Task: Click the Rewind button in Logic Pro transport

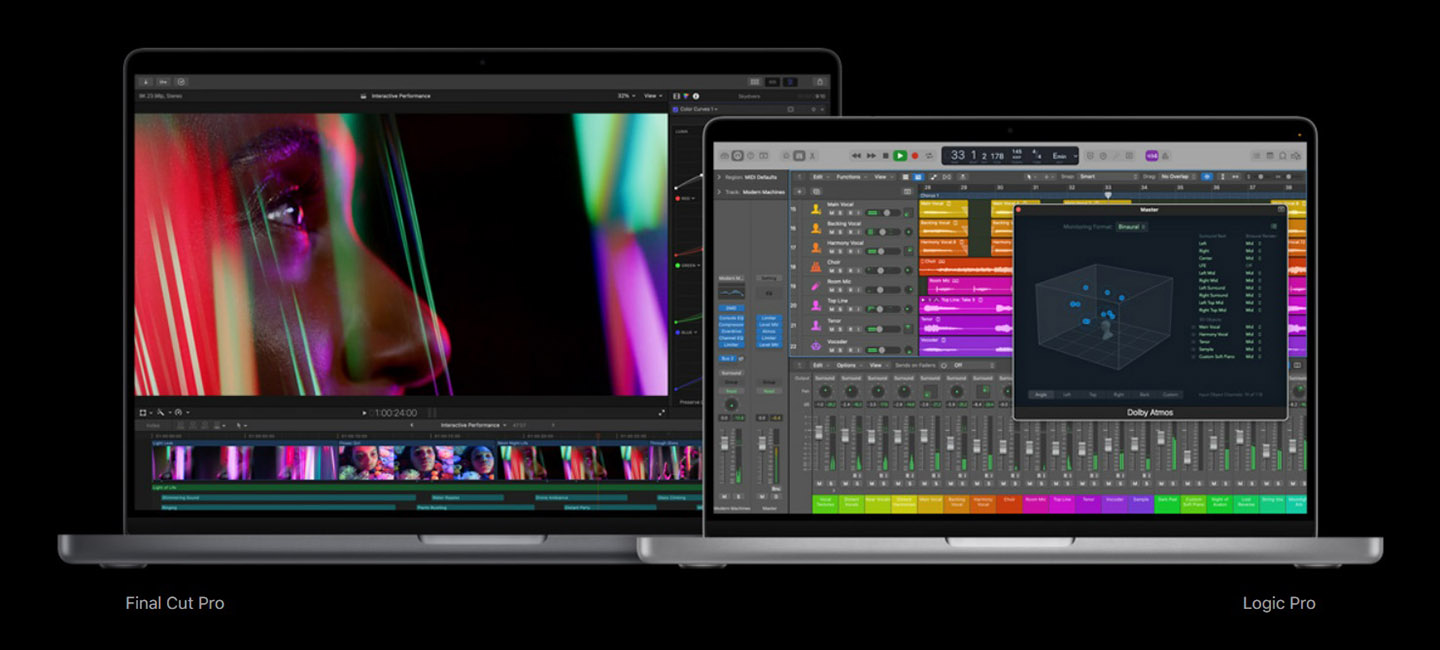Action: point(857,156)
